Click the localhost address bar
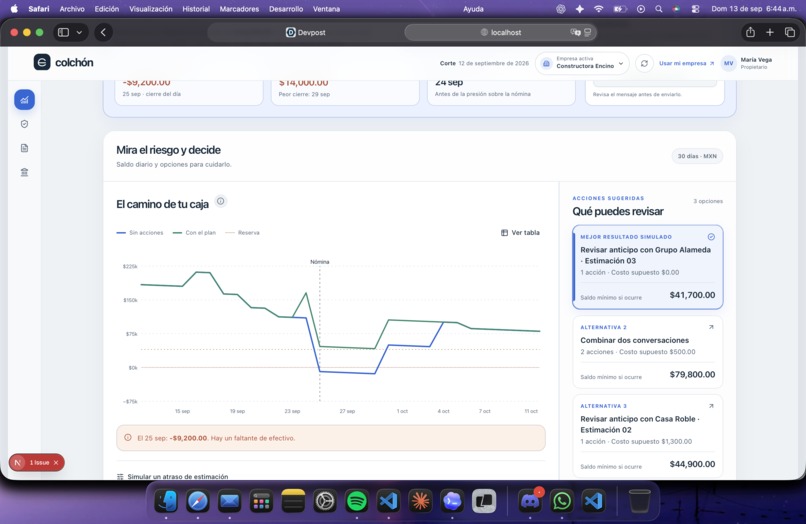Viewport: 806px width, 524px height. click(x=501, y=32)
